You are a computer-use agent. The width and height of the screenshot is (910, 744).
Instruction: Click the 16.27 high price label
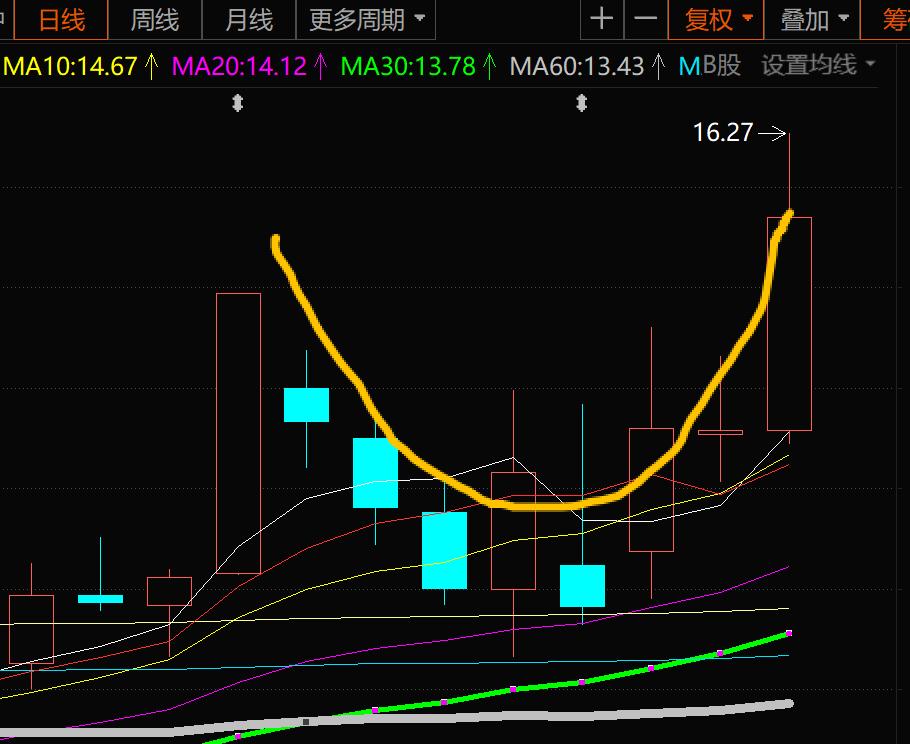click(x=723, y=132)
